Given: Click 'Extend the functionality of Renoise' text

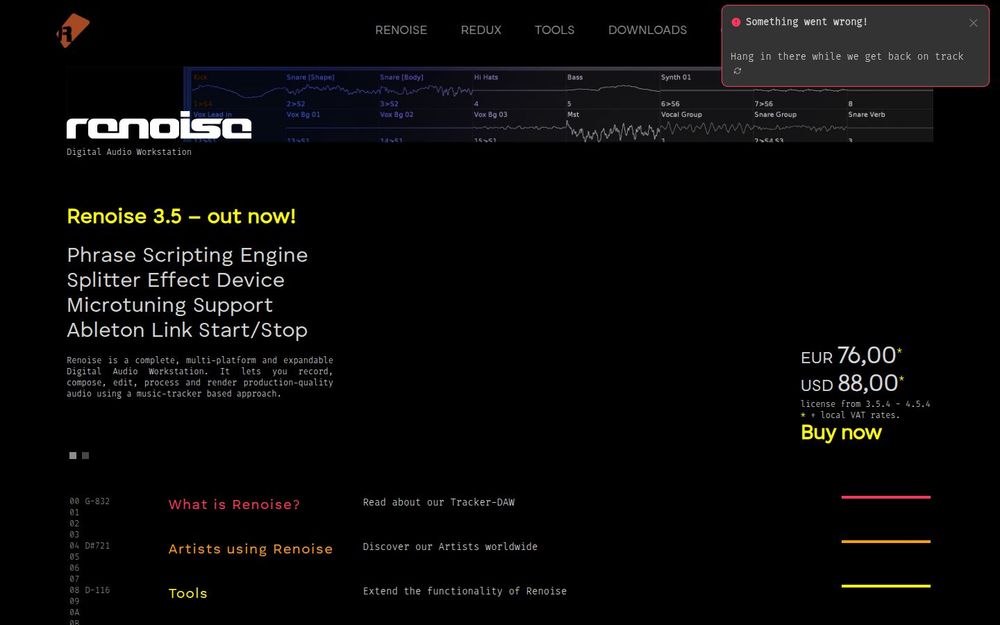Looking at the screenshot, I should point(465,591).
